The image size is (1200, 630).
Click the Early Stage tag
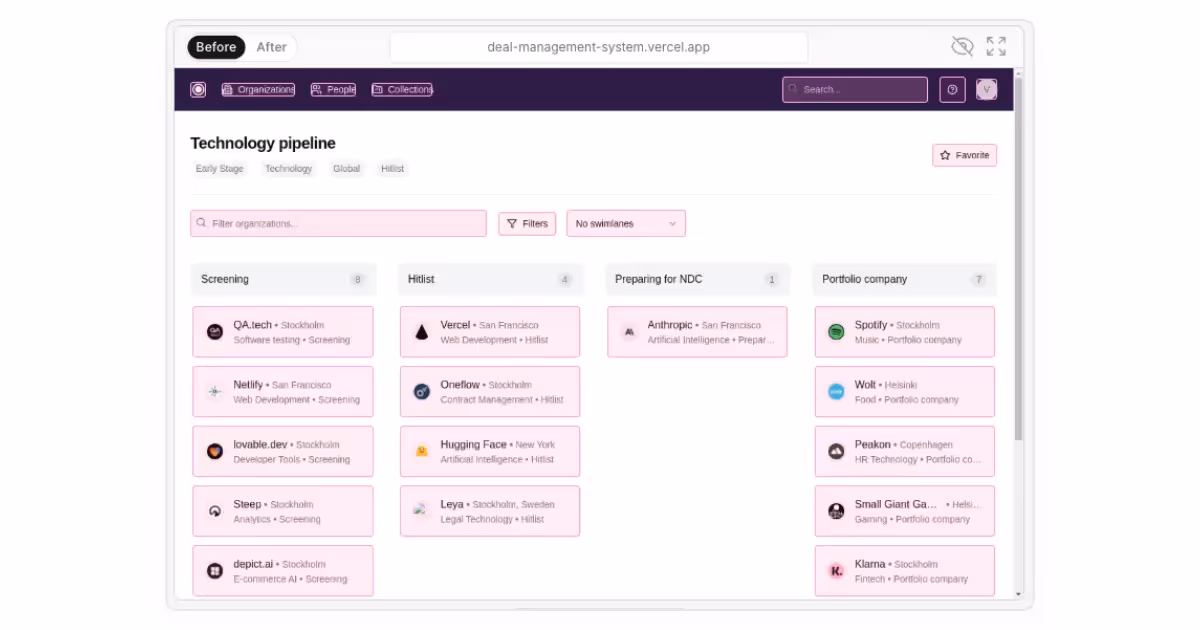coord(220,169)
